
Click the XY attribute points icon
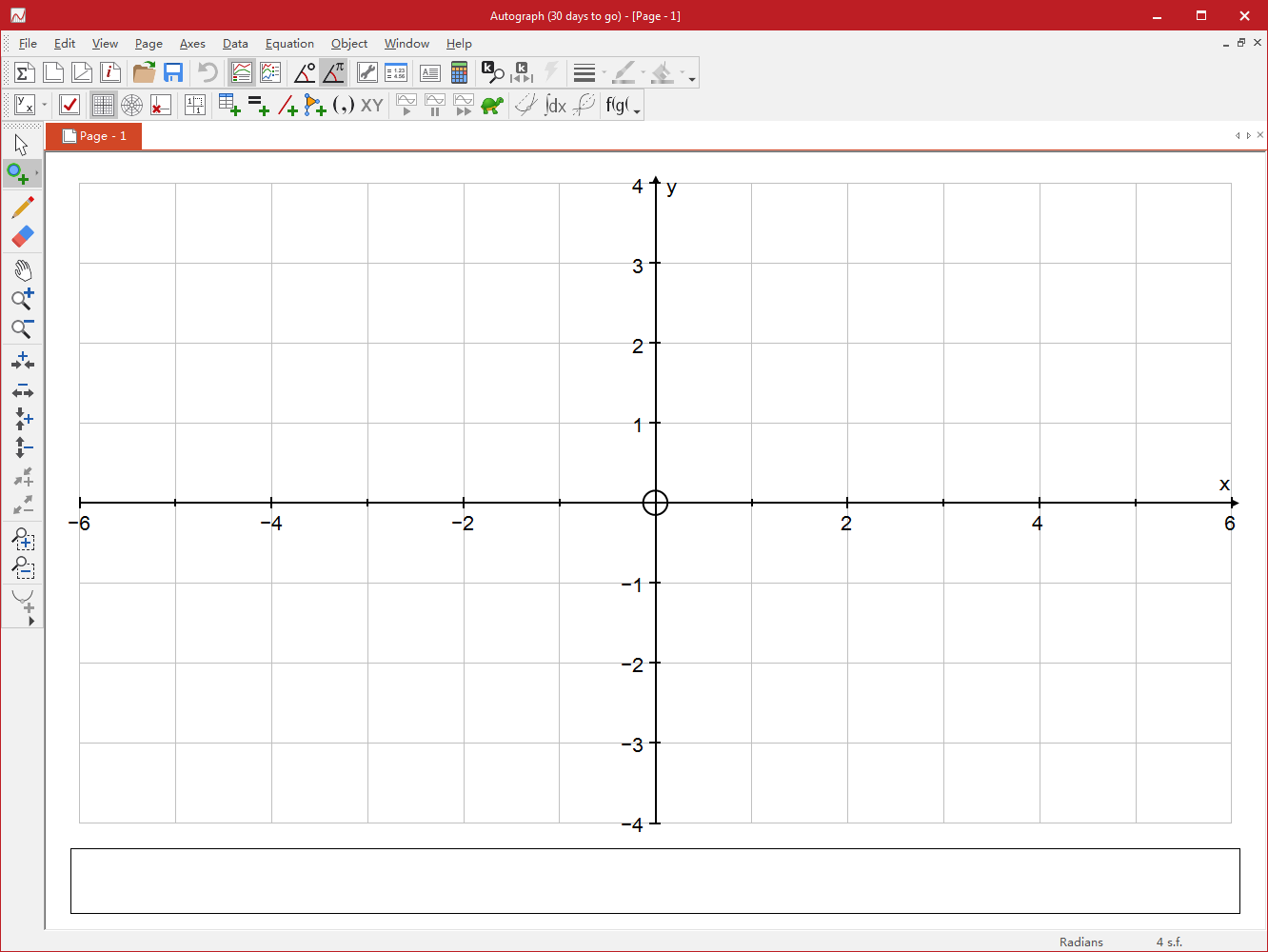371,105
